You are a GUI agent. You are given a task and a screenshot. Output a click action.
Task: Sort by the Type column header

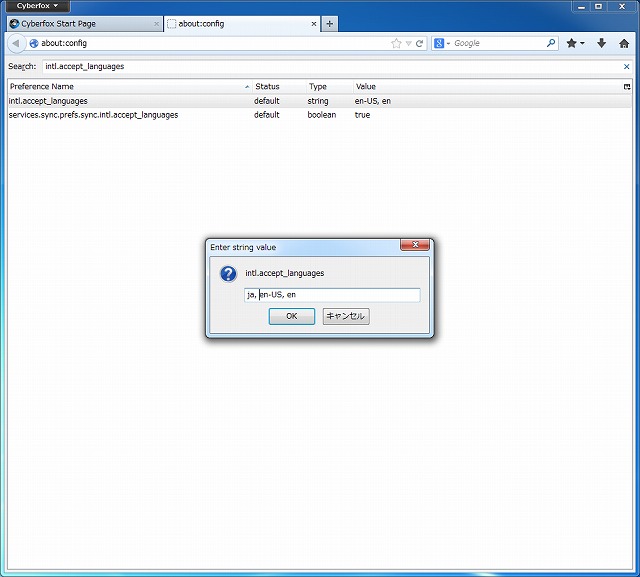click(x=329, y=87)
